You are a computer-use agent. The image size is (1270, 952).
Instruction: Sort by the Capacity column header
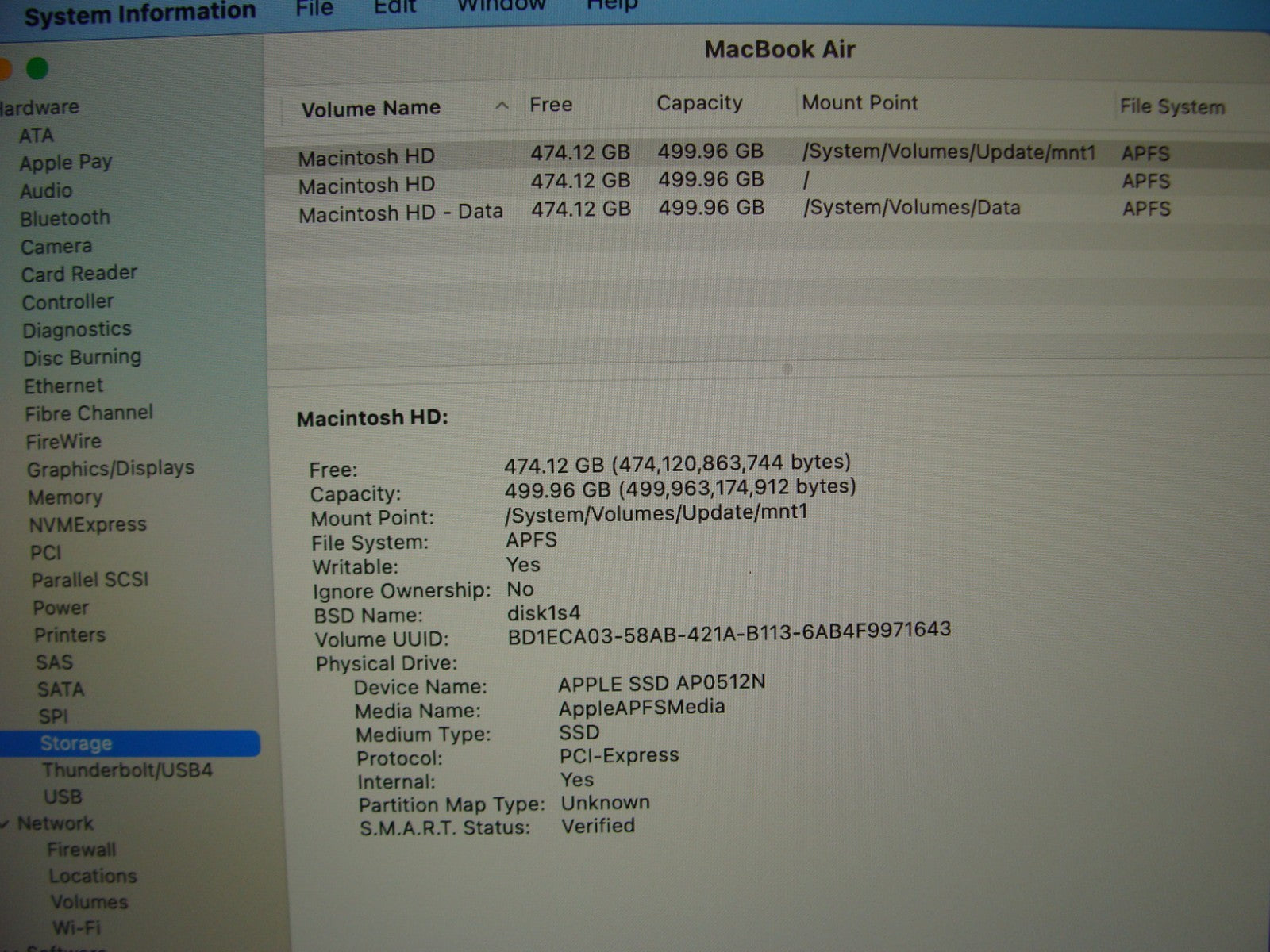point(698,103)
